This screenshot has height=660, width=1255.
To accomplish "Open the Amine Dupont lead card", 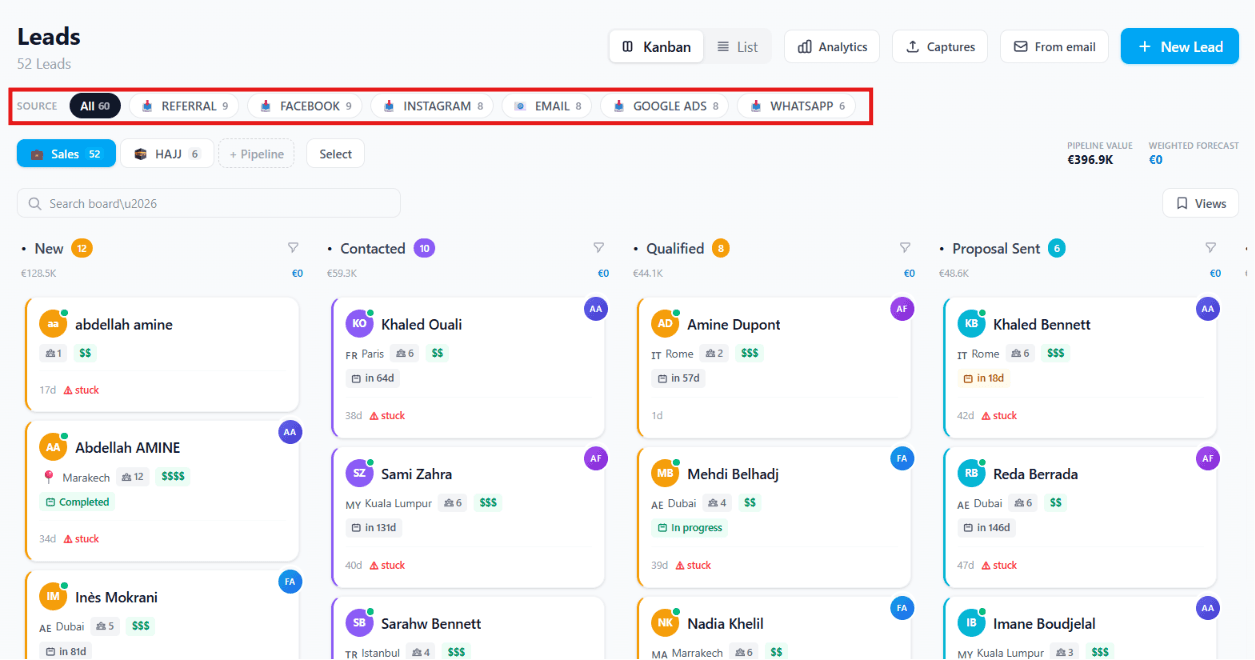I will point(774,367).
